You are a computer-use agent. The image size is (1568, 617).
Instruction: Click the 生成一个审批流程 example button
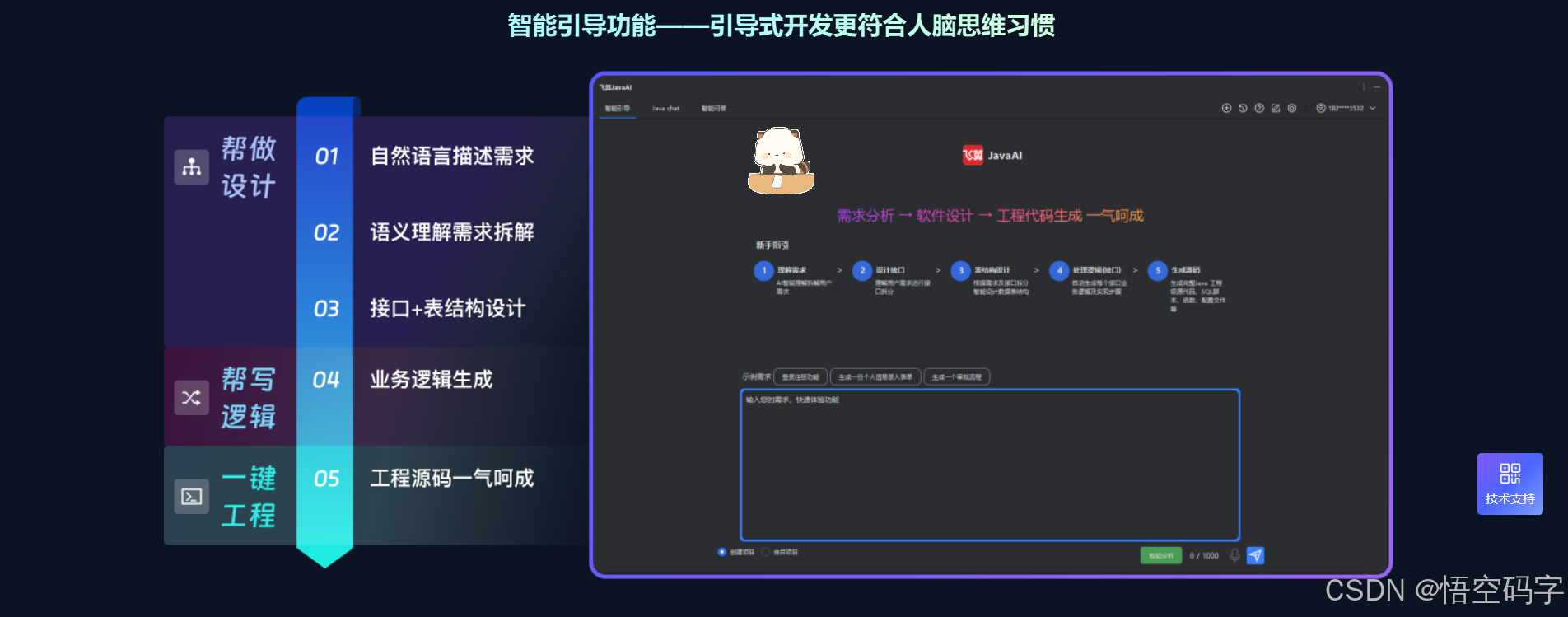(x=957, y=376)
